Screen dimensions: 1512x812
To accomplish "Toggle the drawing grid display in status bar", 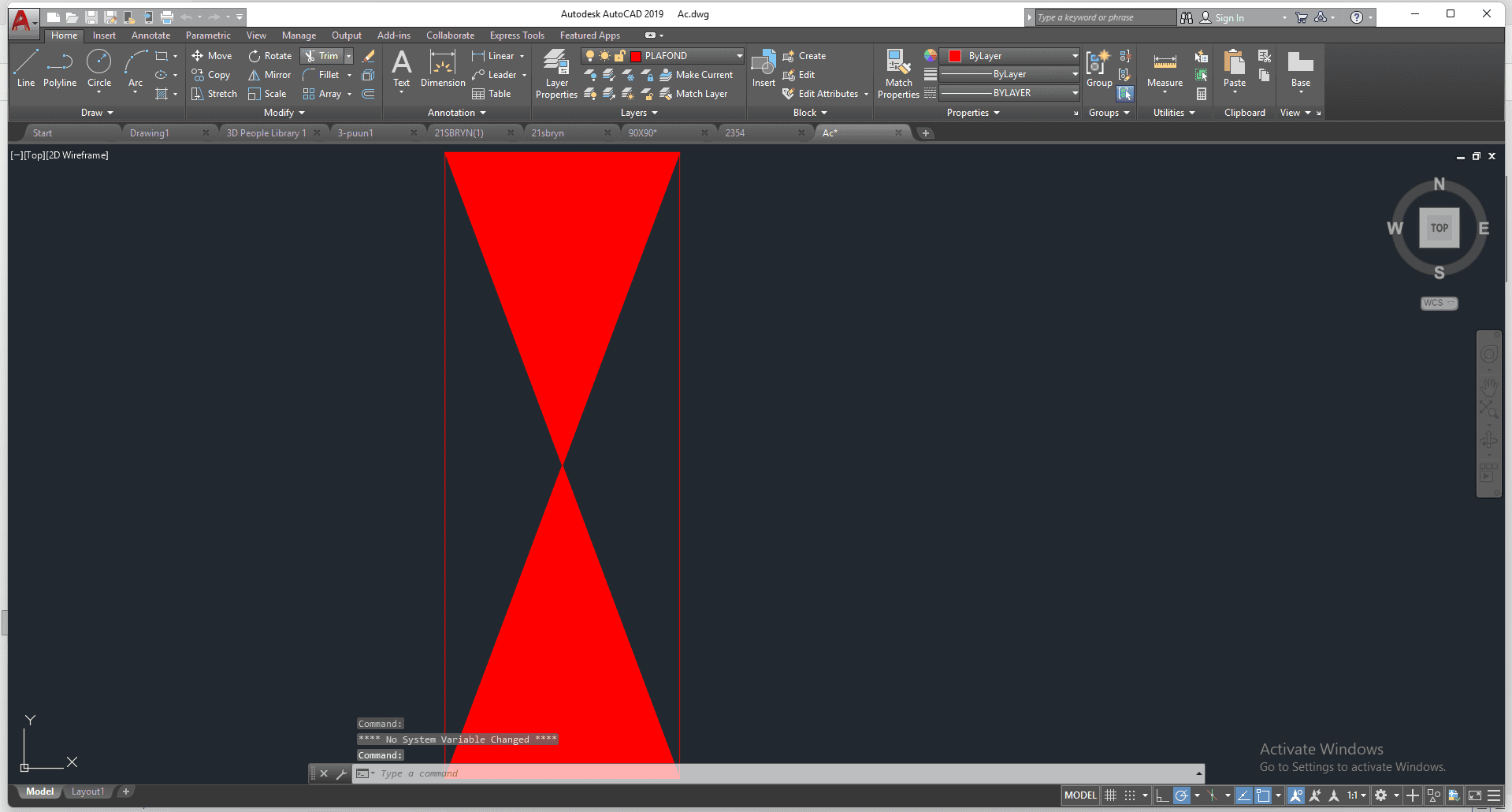I will [x=1111, y=795].
